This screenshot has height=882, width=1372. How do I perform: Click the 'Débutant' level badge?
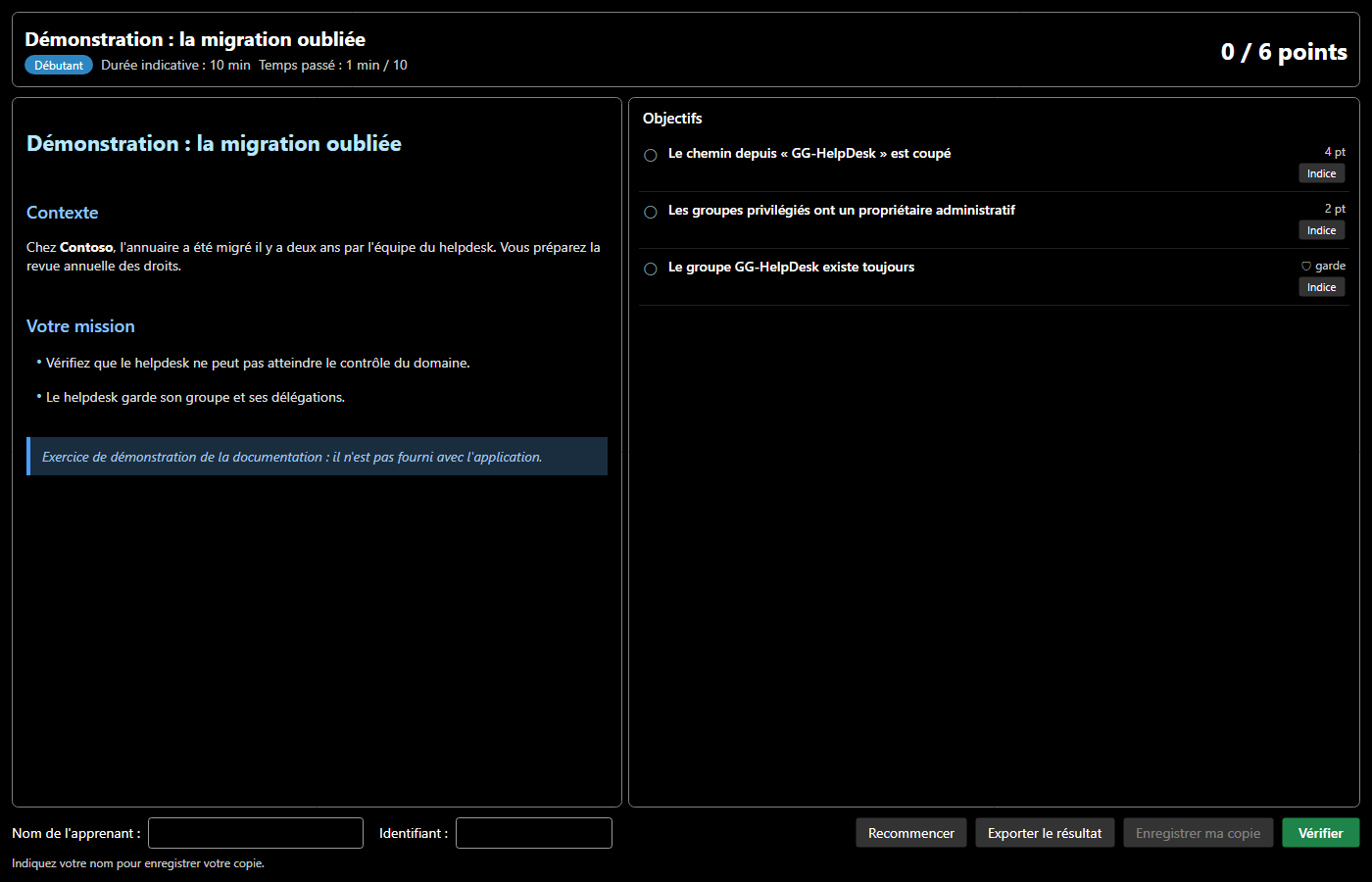(59, 66)
